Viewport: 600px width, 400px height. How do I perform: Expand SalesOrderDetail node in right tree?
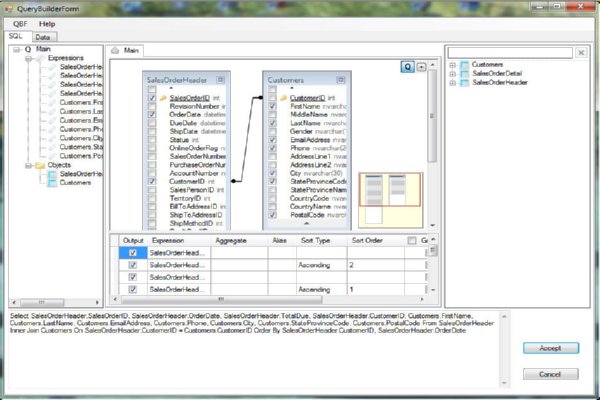453,73
